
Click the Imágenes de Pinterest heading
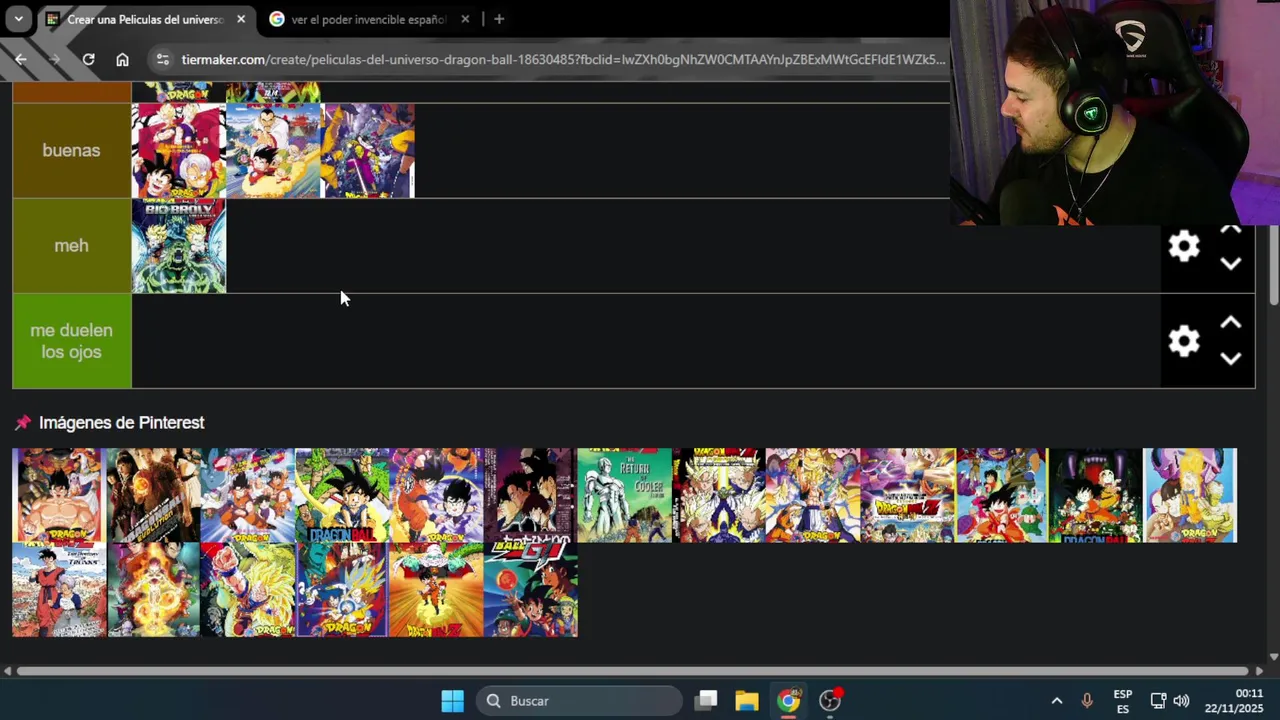[x=121, y=423]
